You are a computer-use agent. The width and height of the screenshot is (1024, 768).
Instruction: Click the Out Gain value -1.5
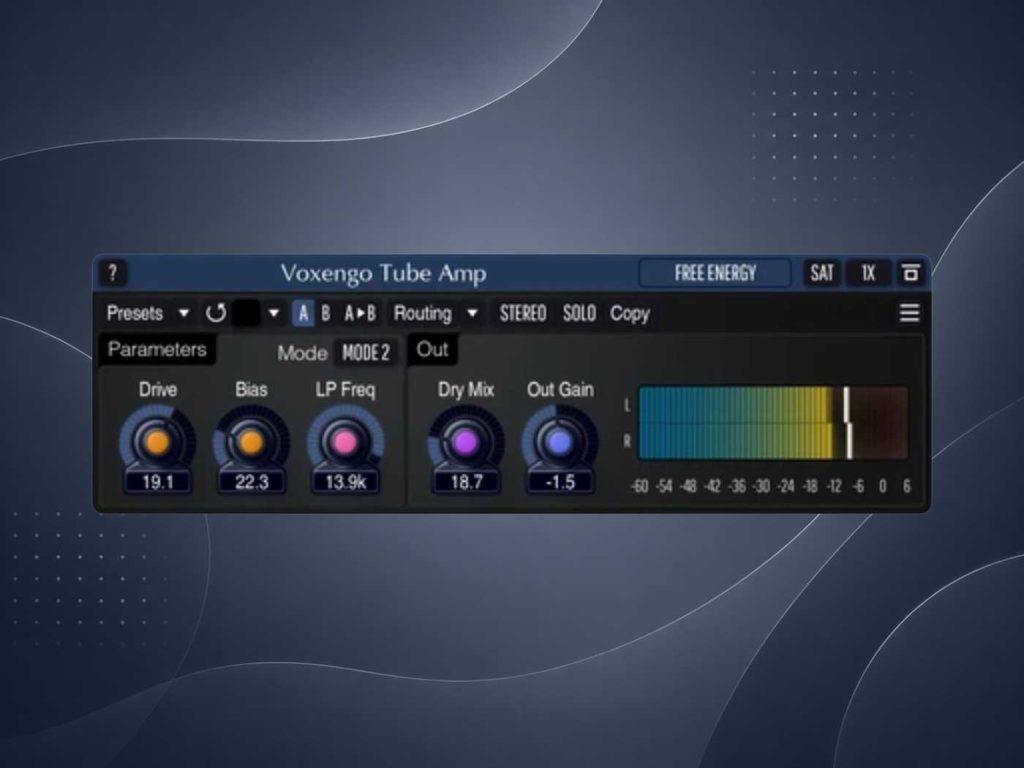560,483
